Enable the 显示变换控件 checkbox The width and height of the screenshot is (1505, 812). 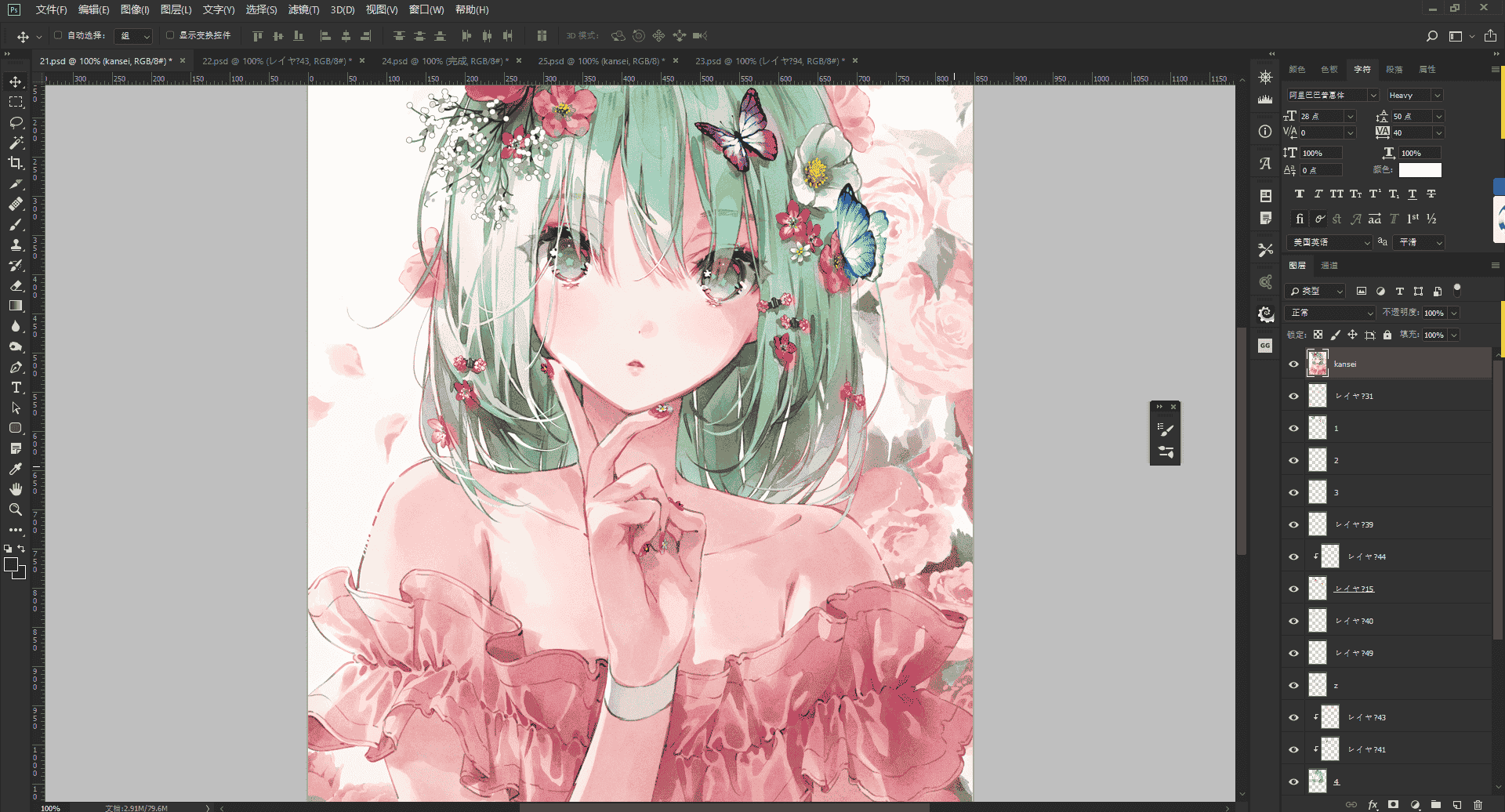(170, 35)
